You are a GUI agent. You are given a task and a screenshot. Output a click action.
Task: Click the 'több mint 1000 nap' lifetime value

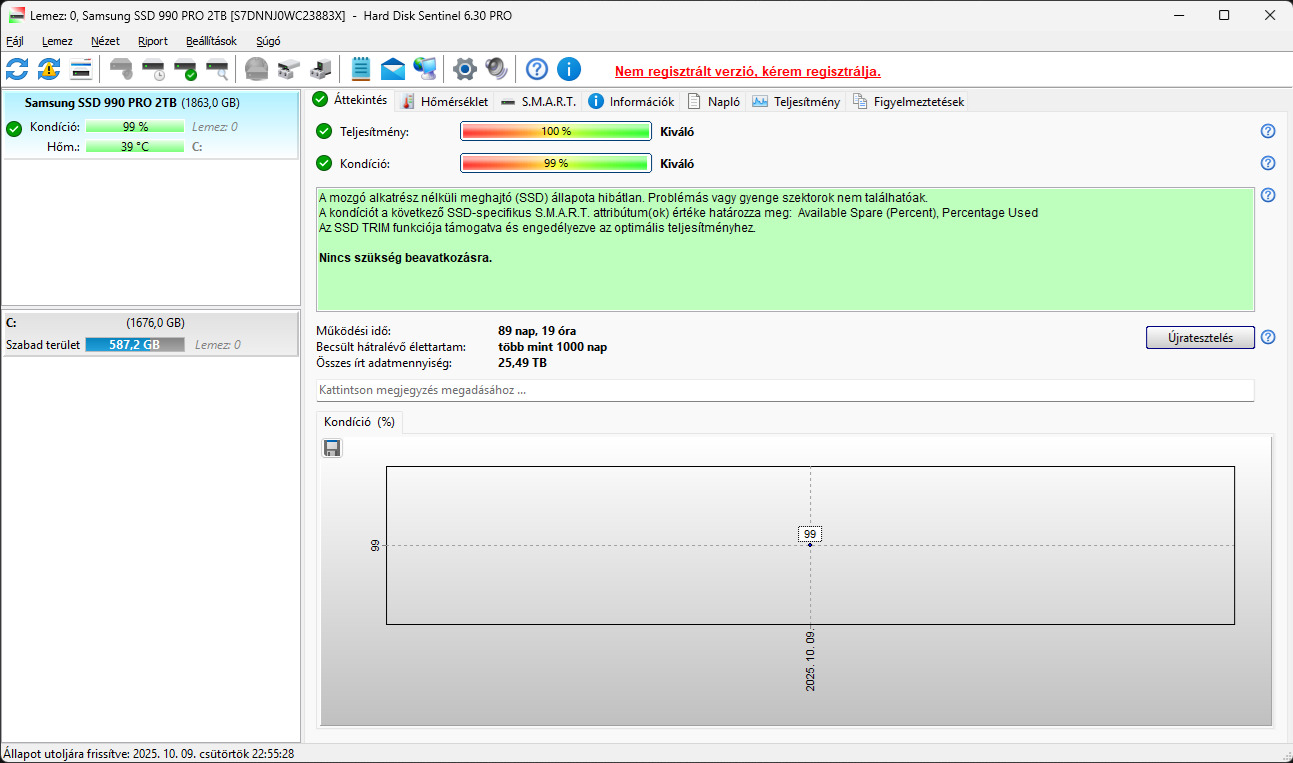click(x=552, y=346)
